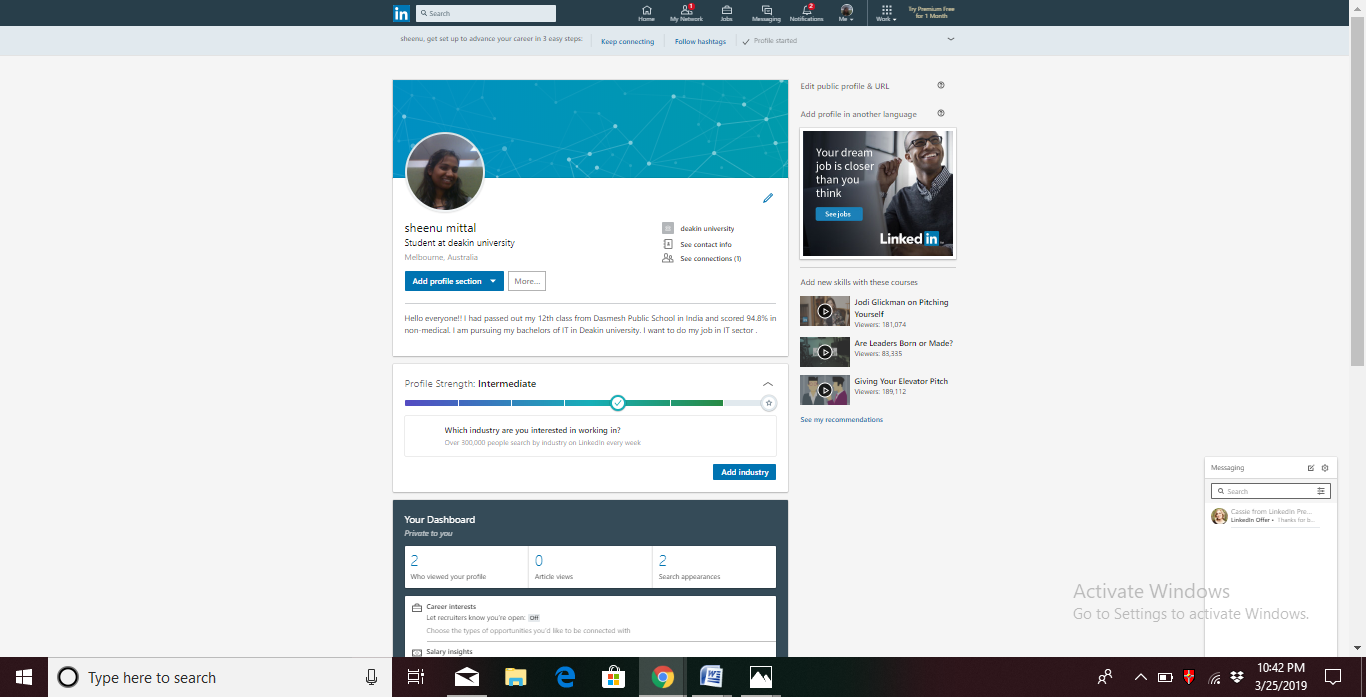Open the See contact info link
This screenshot has width=1366, height=697.
pos(705,244)
